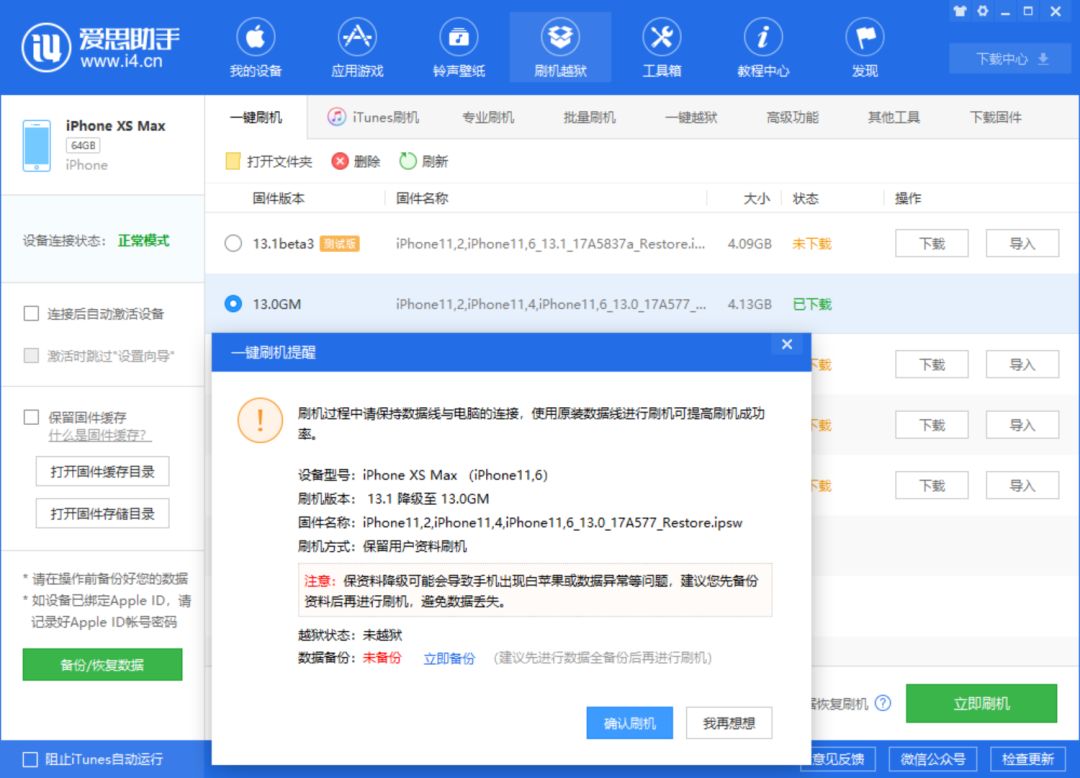1080x778 pixels.
Task: Switch to iTunes刷机 tab
Action: pyautogui.click(x=373, y=117)
